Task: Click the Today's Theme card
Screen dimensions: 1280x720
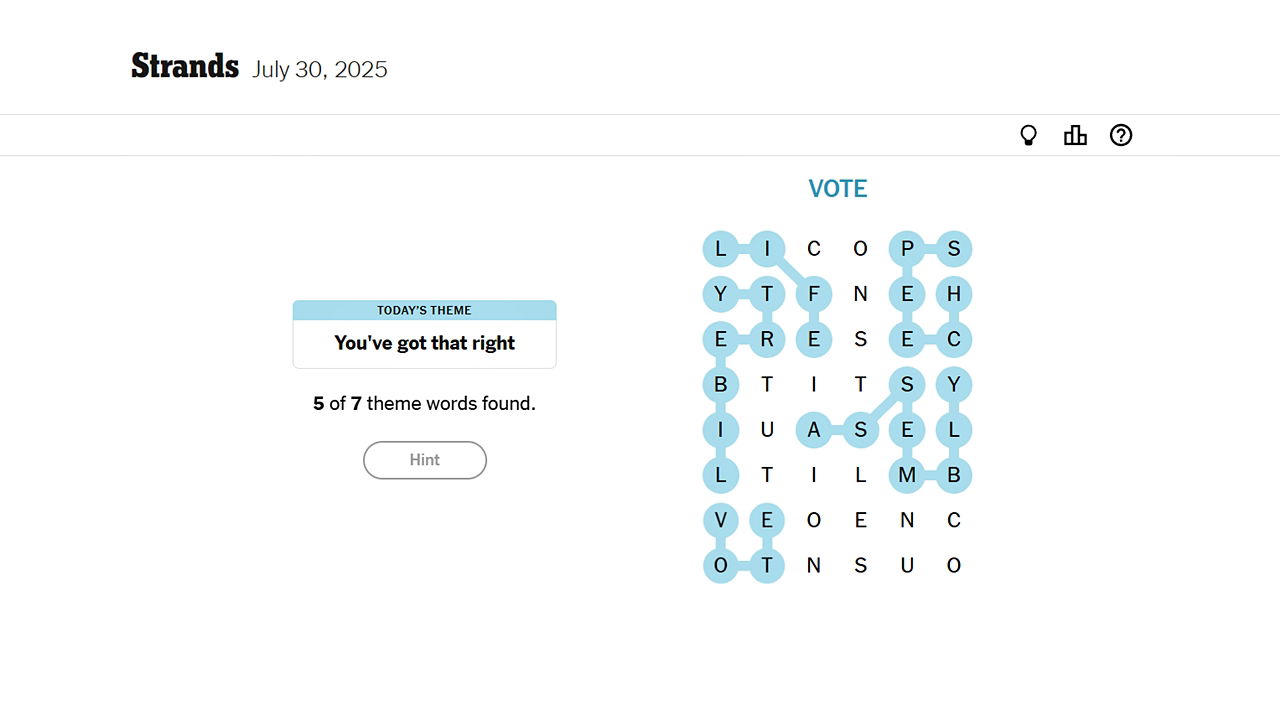Action: [424, 333]
